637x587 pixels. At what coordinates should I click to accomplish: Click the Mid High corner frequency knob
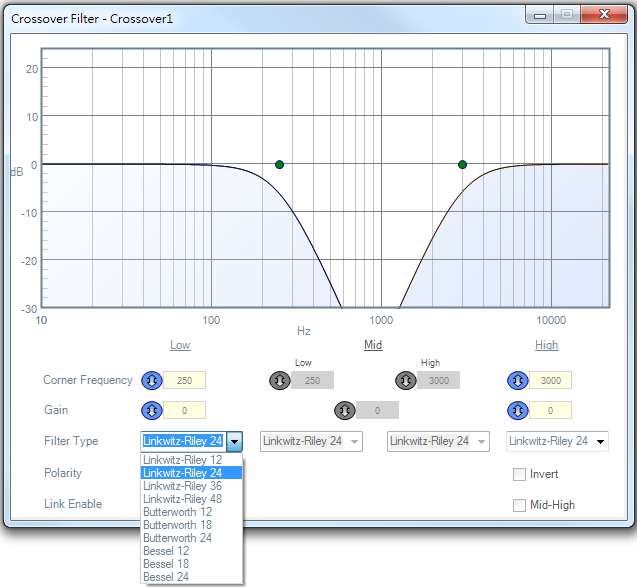click(405, 381)
